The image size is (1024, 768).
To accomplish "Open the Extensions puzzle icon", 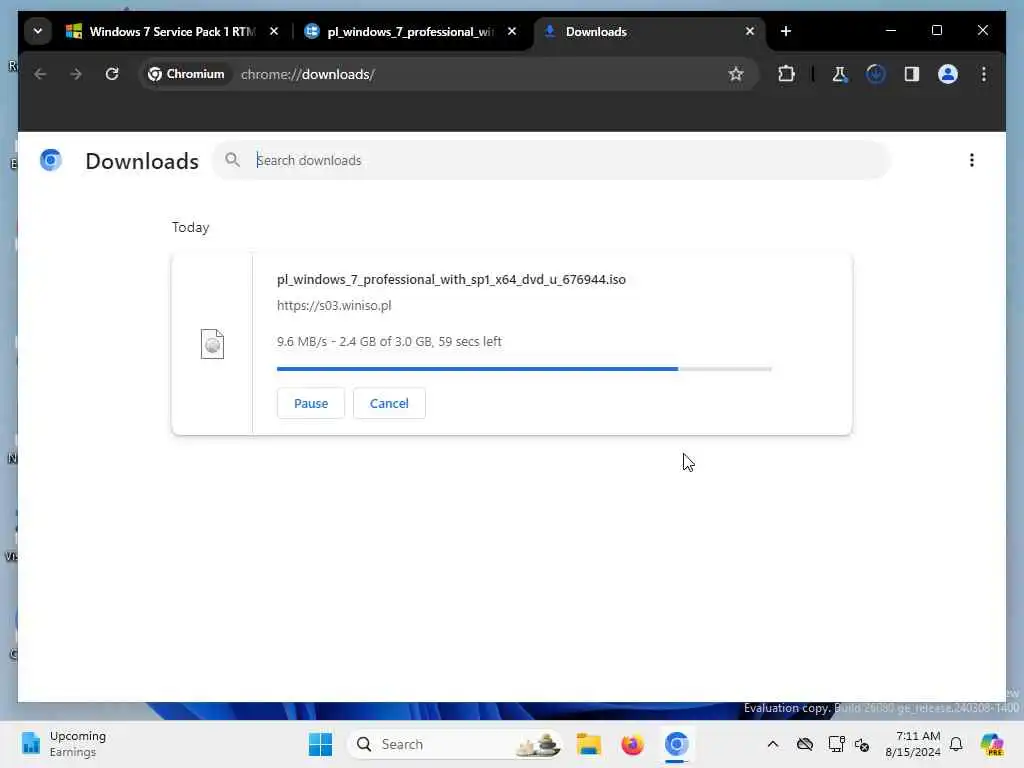I will (786, 74).
